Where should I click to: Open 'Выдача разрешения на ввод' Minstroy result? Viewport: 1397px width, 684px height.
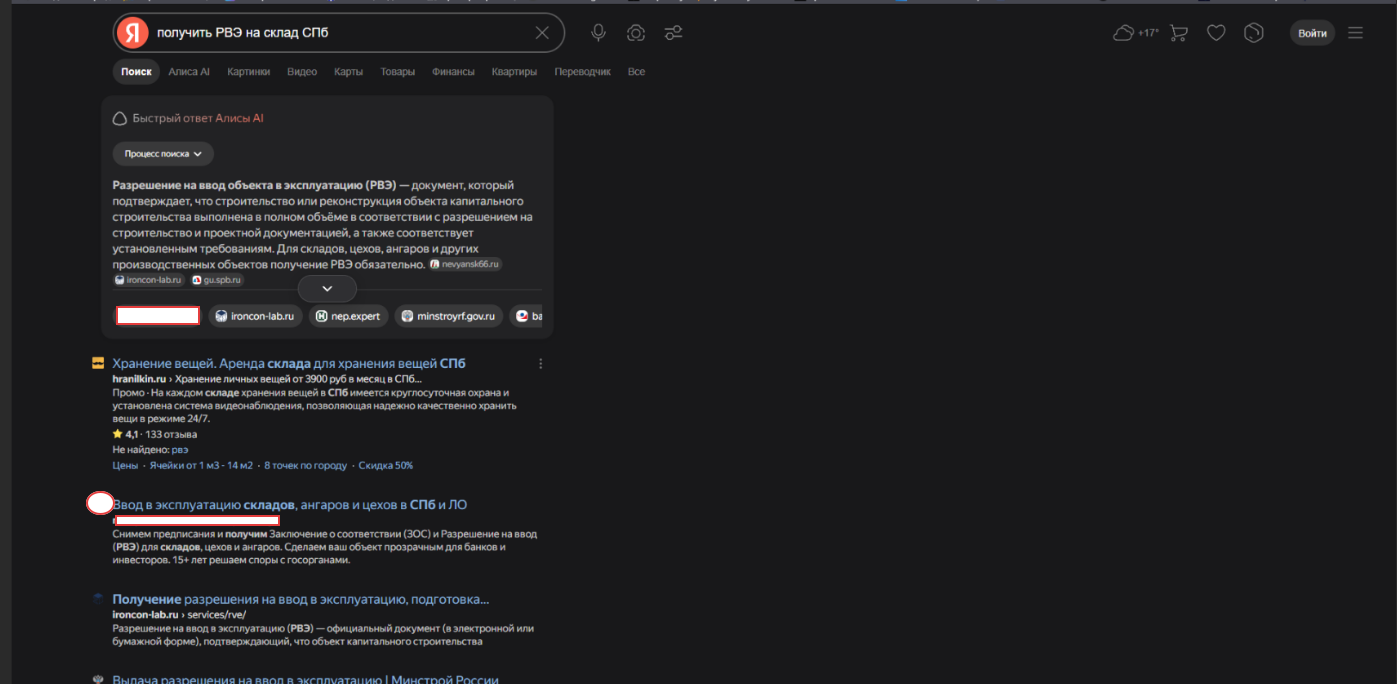(x=305, y=679)
